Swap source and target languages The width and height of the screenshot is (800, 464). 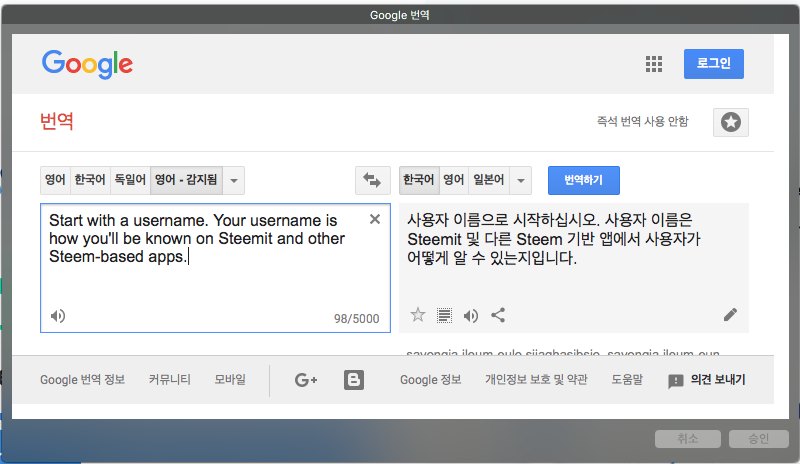(372, 180)
